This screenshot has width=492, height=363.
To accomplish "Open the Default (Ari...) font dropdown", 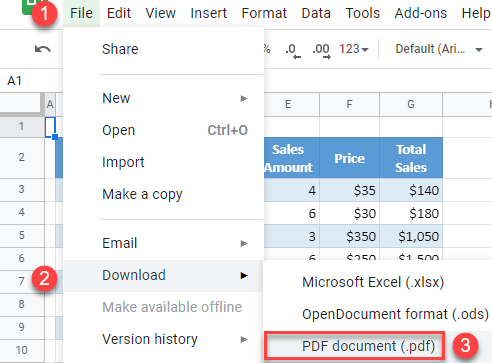I will click(439, 49).
